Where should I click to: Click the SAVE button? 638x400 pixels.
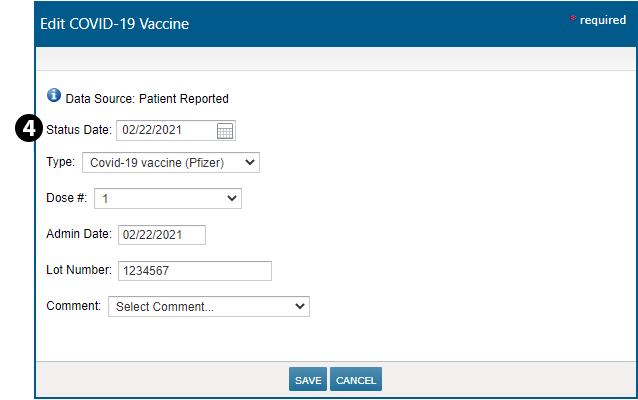[308, 380]
